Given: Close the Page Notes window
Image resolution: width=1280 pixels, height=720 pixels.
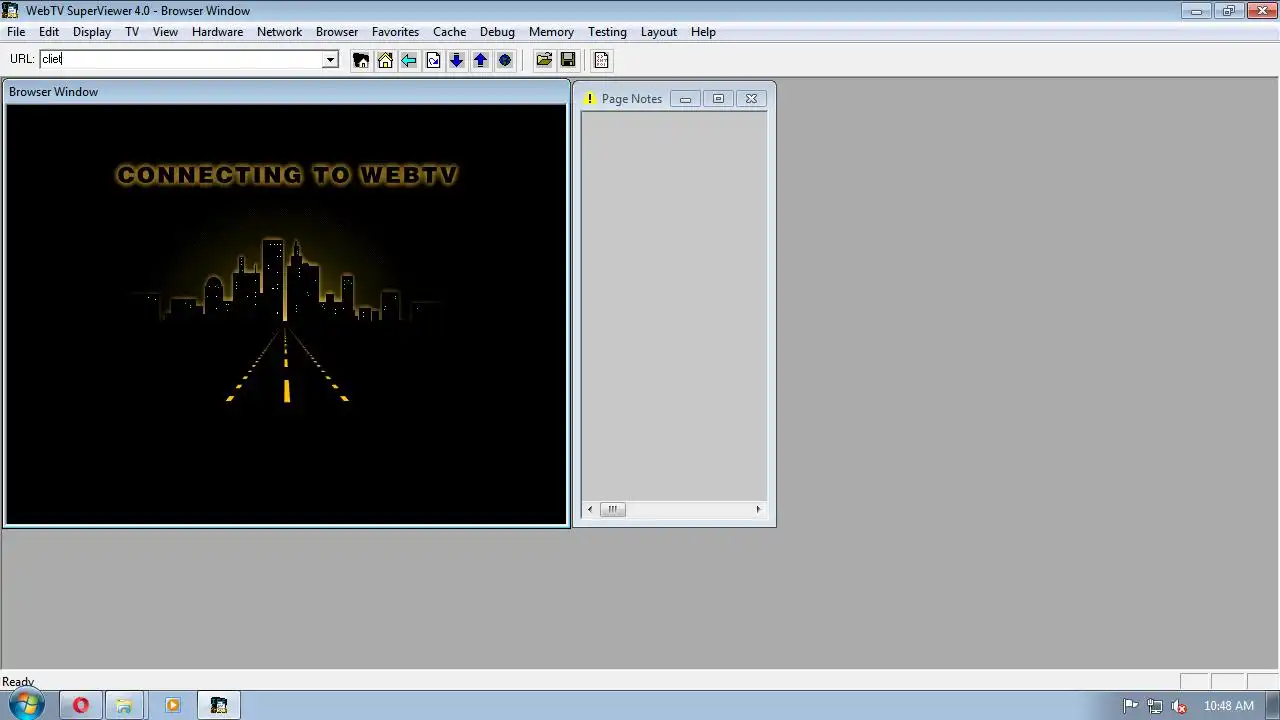Looking at the screenshot, I should 751,98.
